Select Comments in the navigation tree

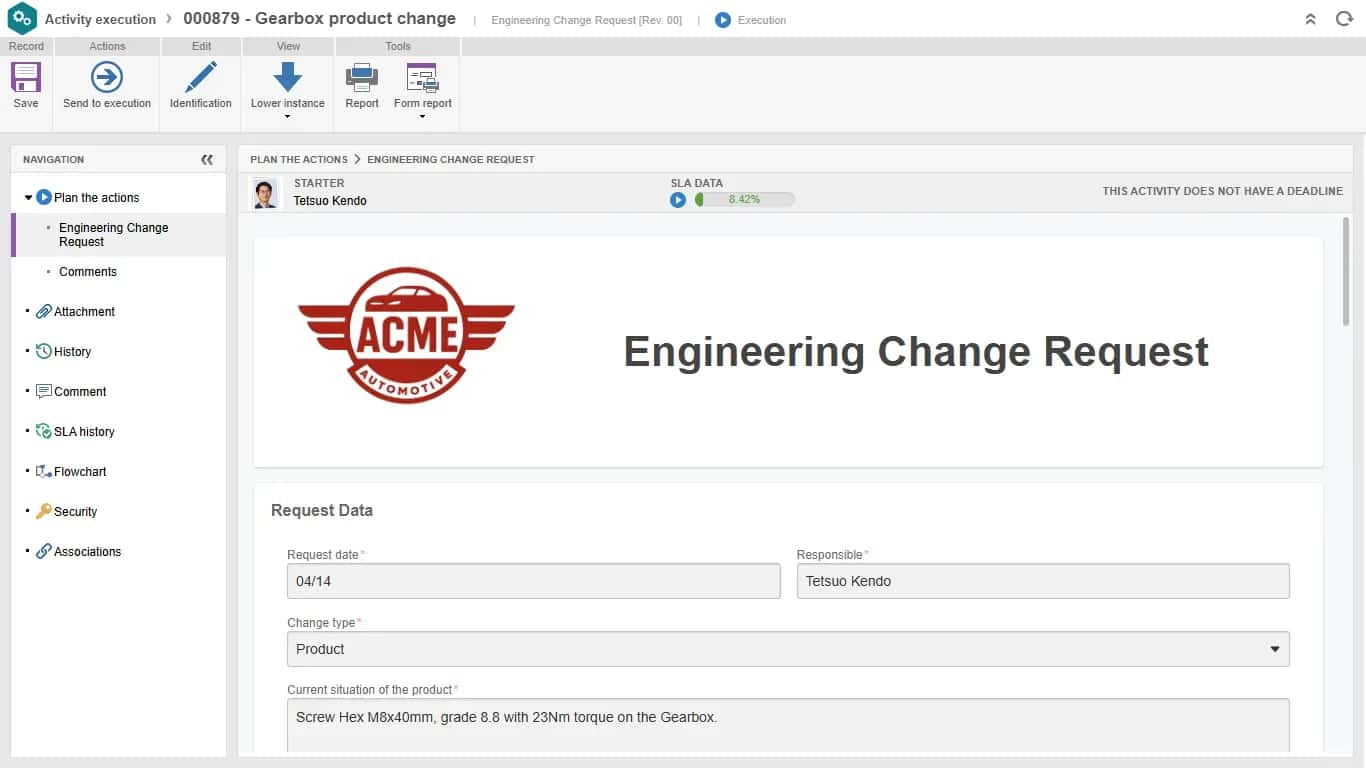[88, 272]
